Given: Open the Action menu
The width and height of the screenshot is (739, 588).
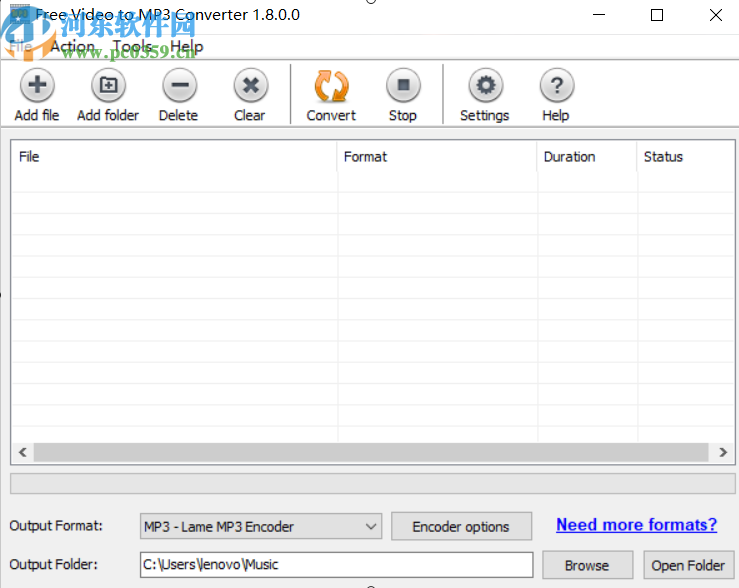Looking at the screenshot, I should coord(73,47).
